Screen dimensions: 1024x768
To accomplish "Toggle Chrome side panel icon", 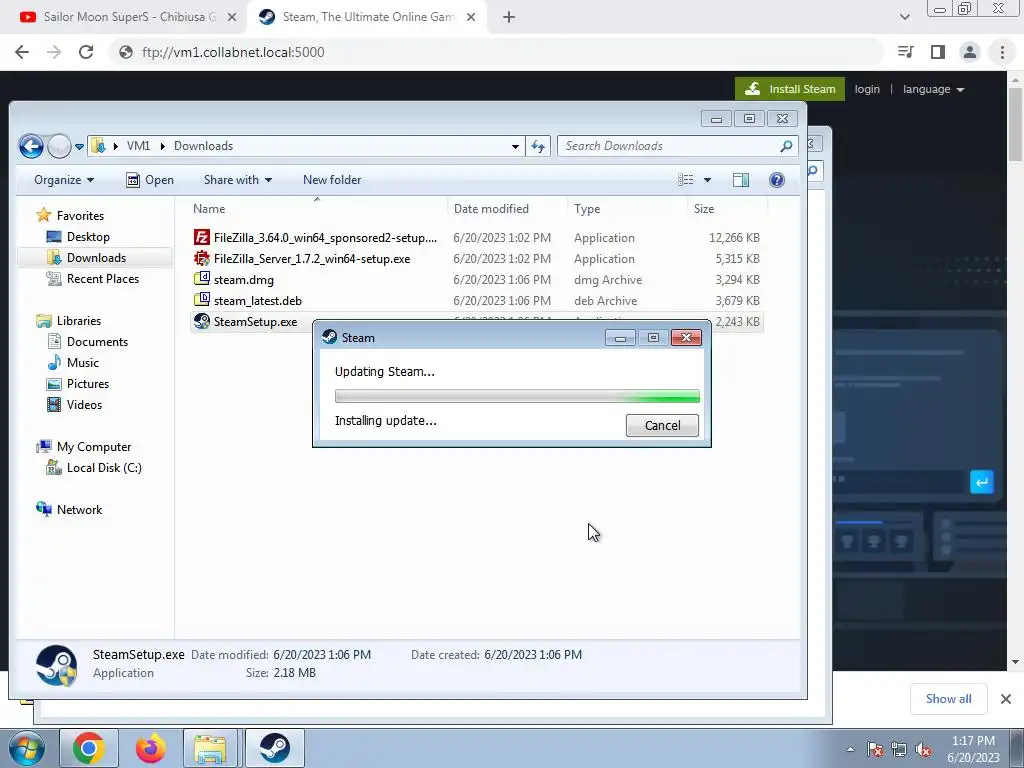I will [x=938, y=52].
